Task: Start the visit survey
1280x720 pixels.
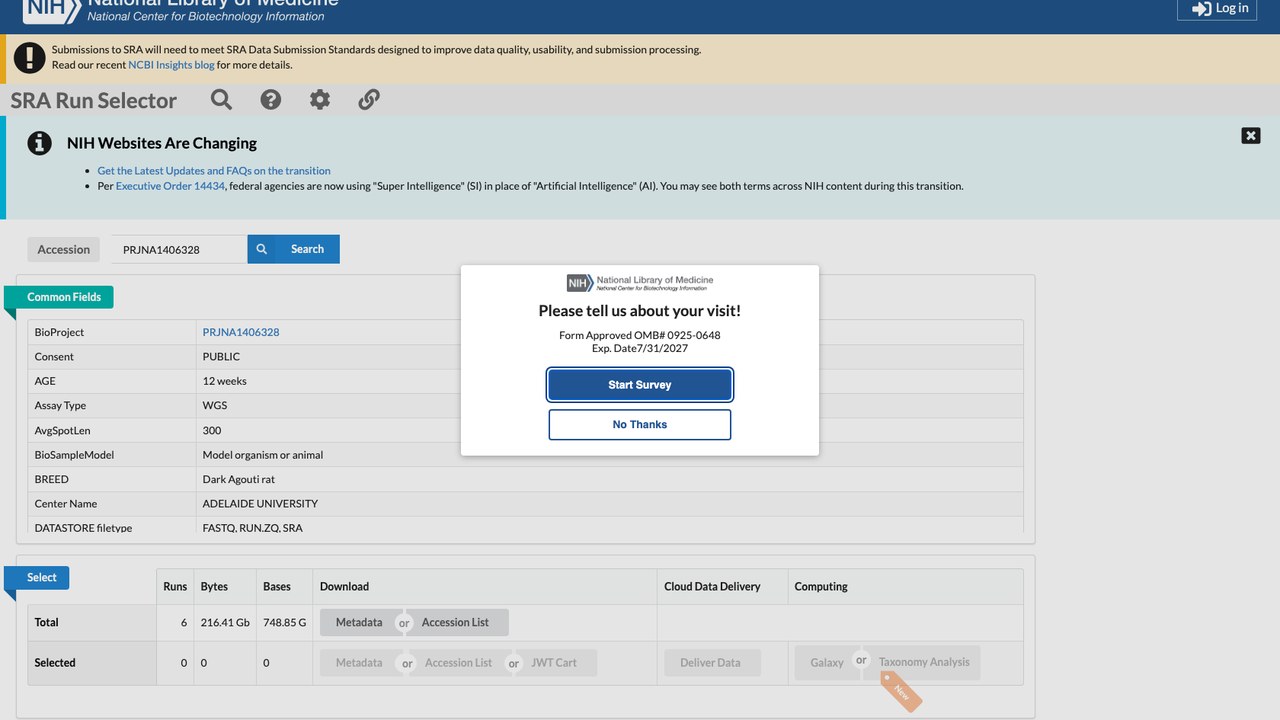Action: [x=640, y=385]
